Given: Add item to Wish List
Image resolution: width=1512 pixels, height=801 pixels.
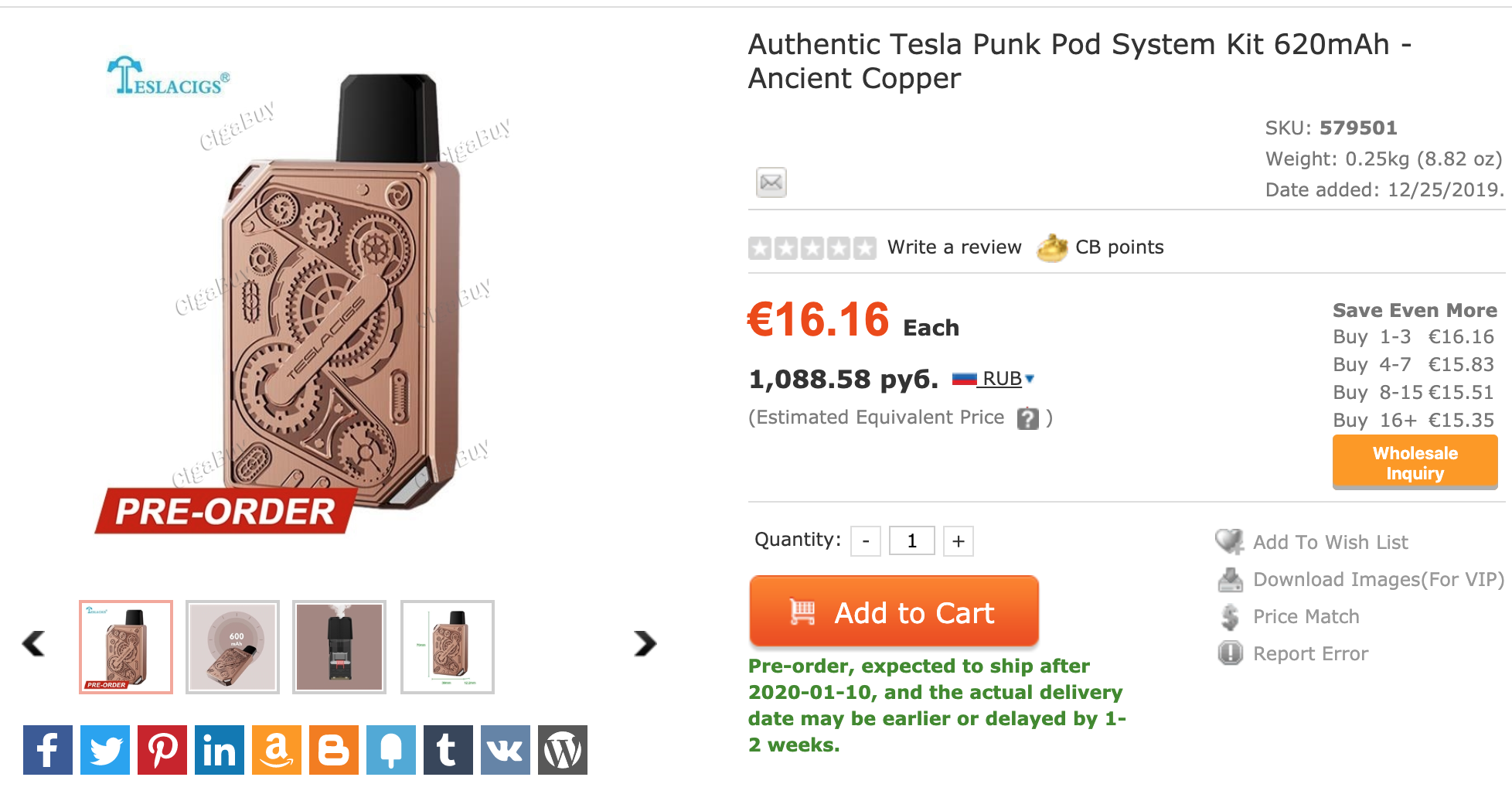Looking at the screenshot, I should [1330, 542].
